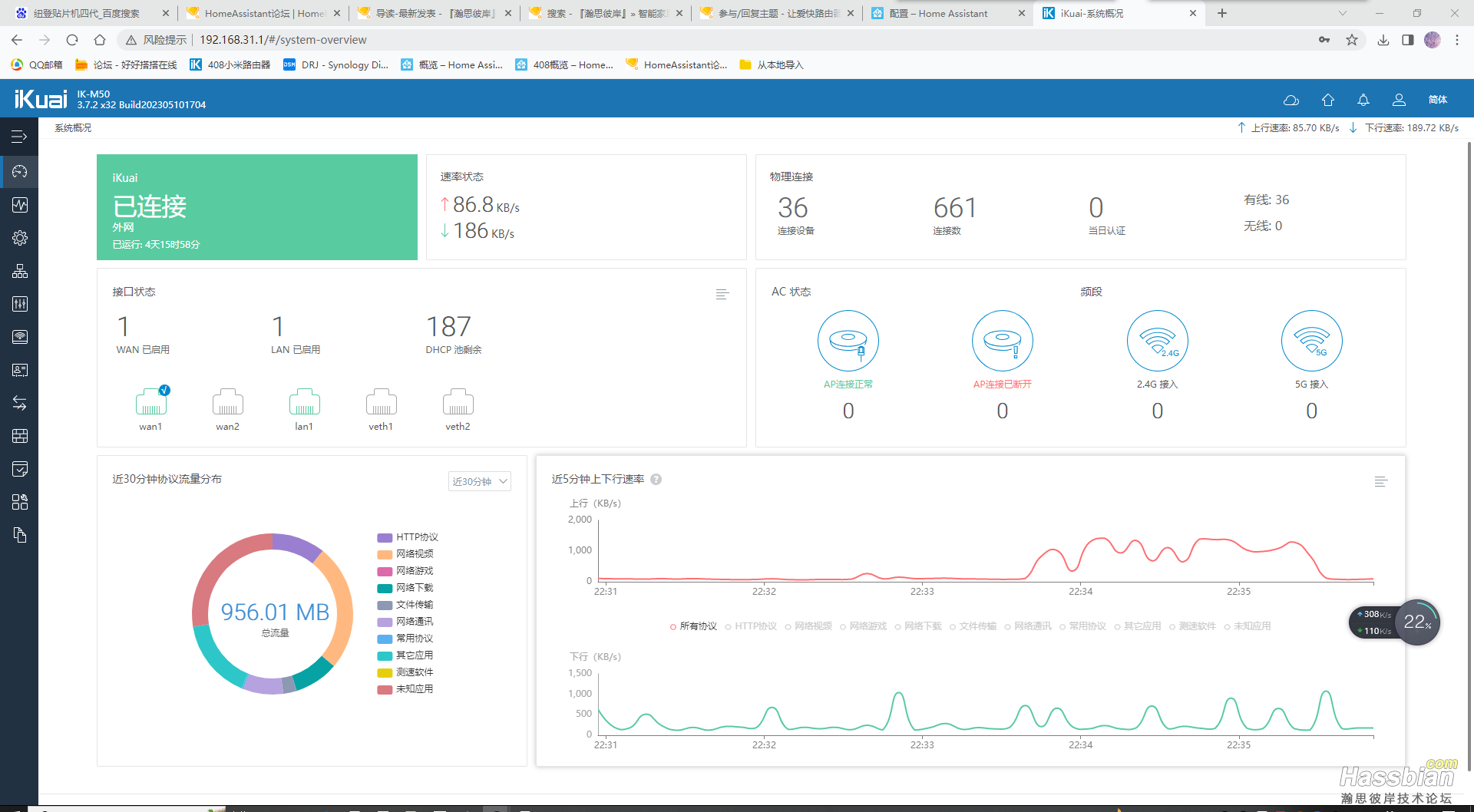Image resolution: width=1474 pixels, height=812 pixels.
Task: Open authentication ID card sidebar icon
Action: (x=19, y=370)
